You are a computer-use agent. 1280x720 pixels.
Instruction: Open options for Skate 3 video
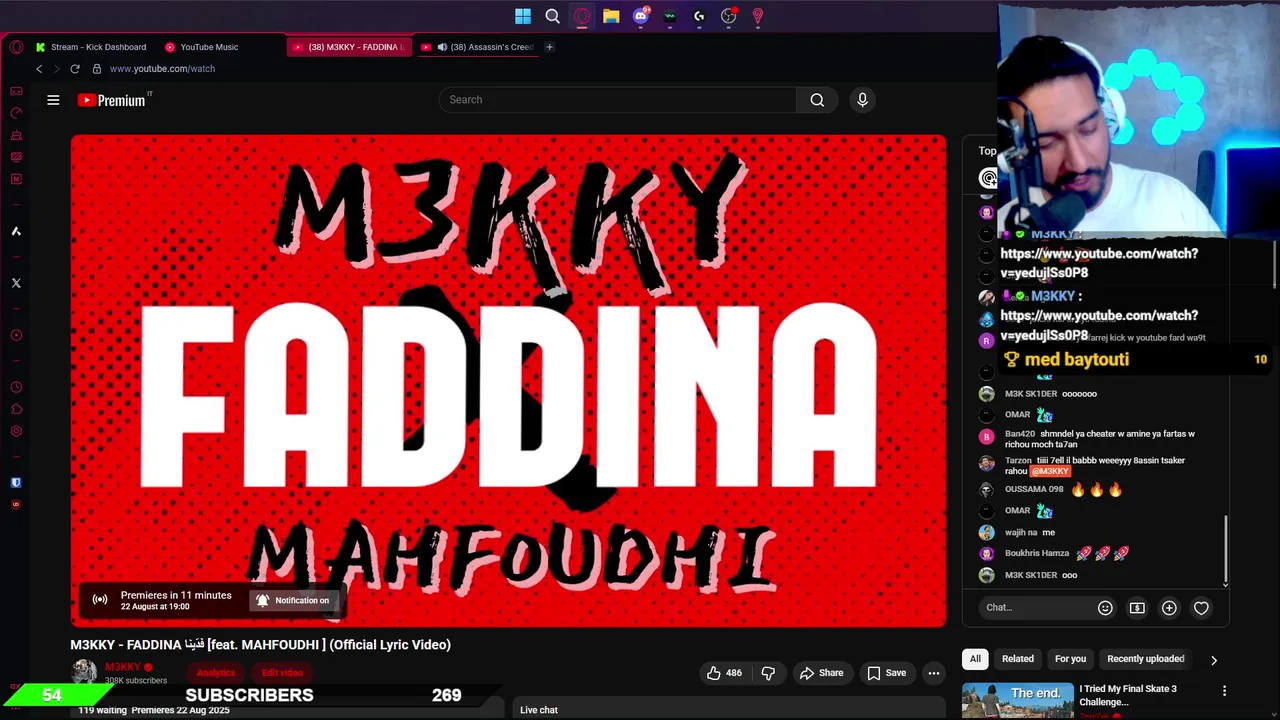coord(1224,691)
